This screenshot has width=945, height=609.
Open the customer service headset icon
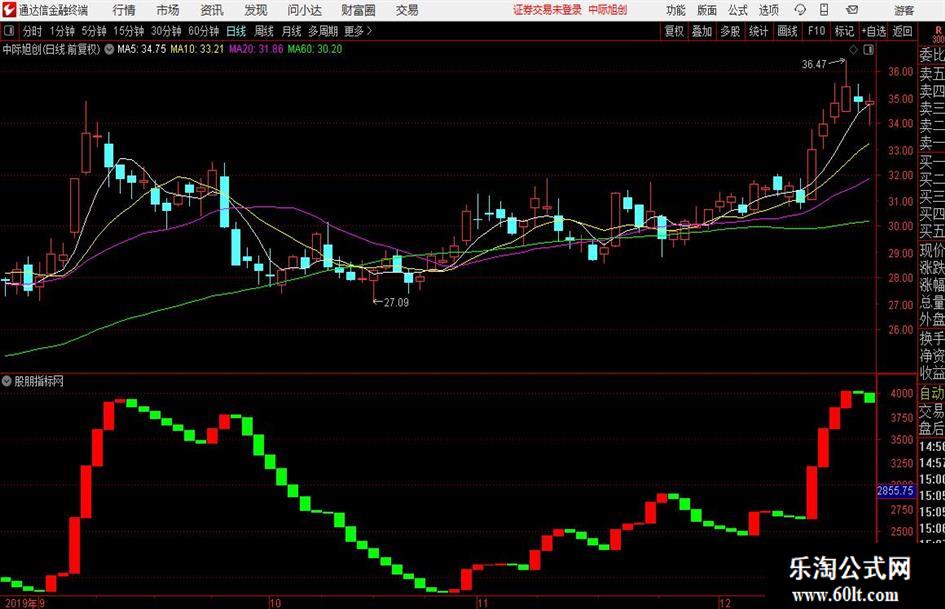pyautogui.click(x=800, y=10)
